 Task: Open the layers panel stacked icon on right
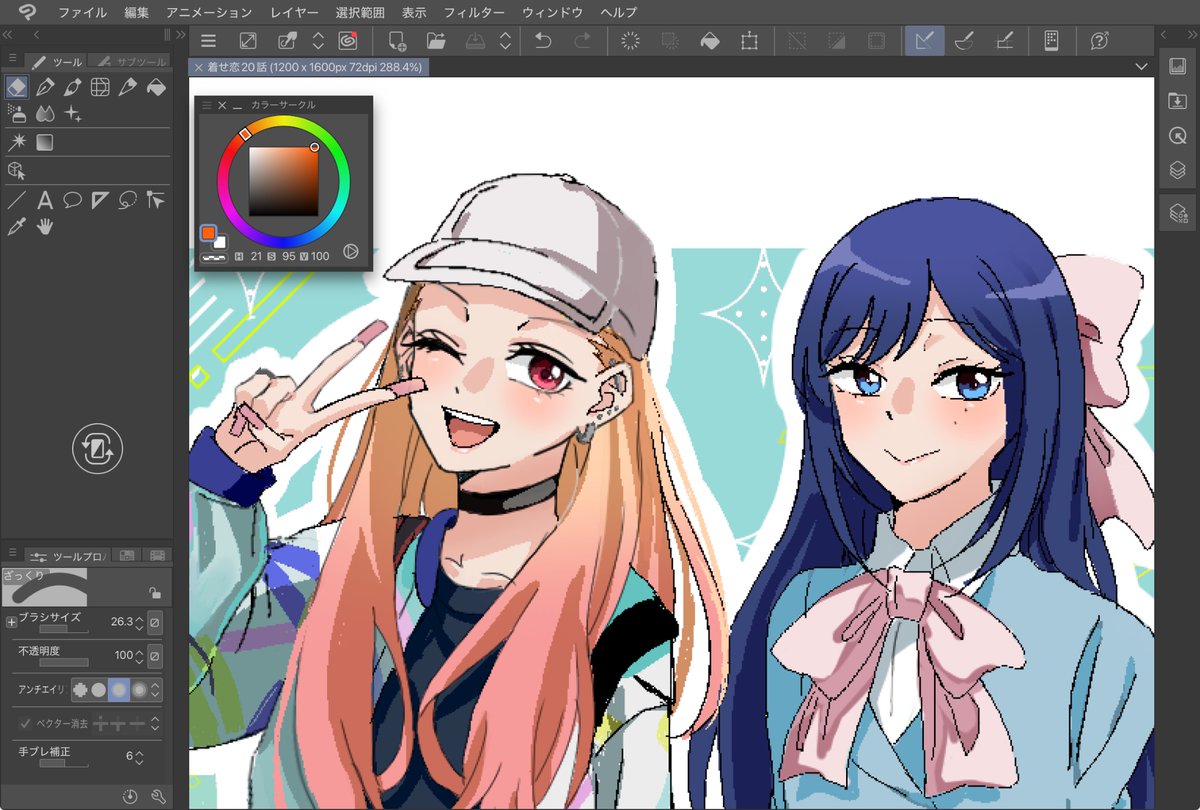click(1177, 170)
